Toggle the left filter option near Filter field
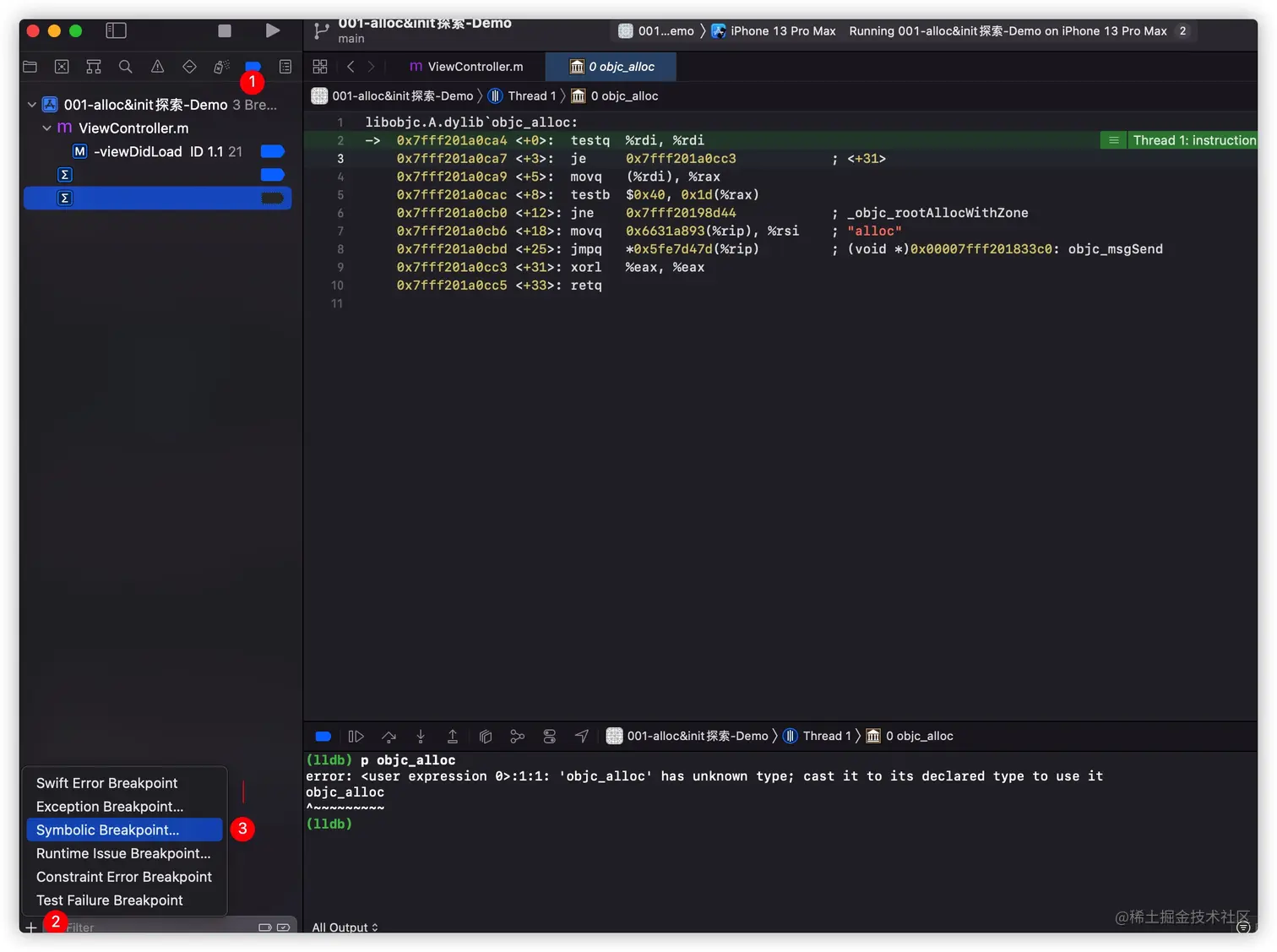1277x952 pixels. pos(264,928)
